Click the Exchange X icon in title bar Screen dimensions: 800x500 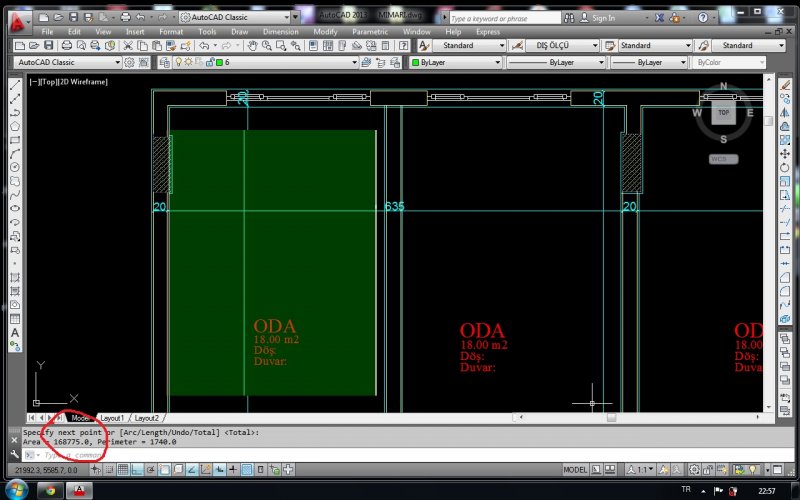point(659,18)
